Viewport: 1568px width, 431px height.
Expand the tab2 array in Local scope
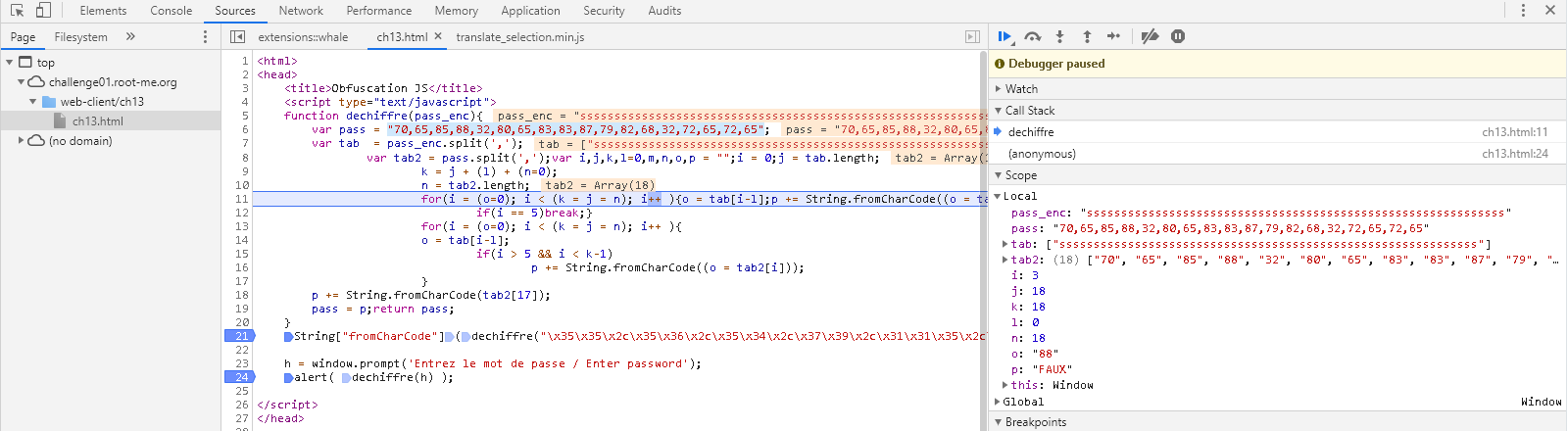coord(1004,260)
